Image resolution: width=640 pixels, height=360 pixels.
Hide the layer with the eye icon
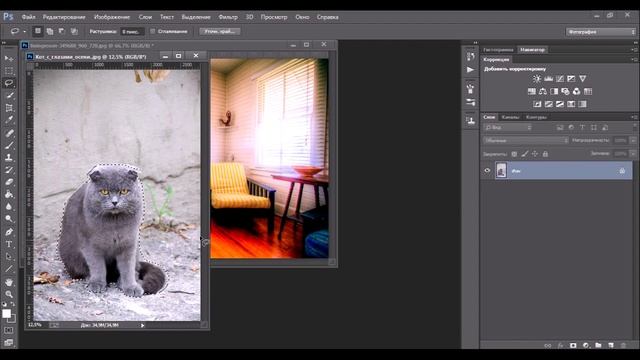coord(487,171)
